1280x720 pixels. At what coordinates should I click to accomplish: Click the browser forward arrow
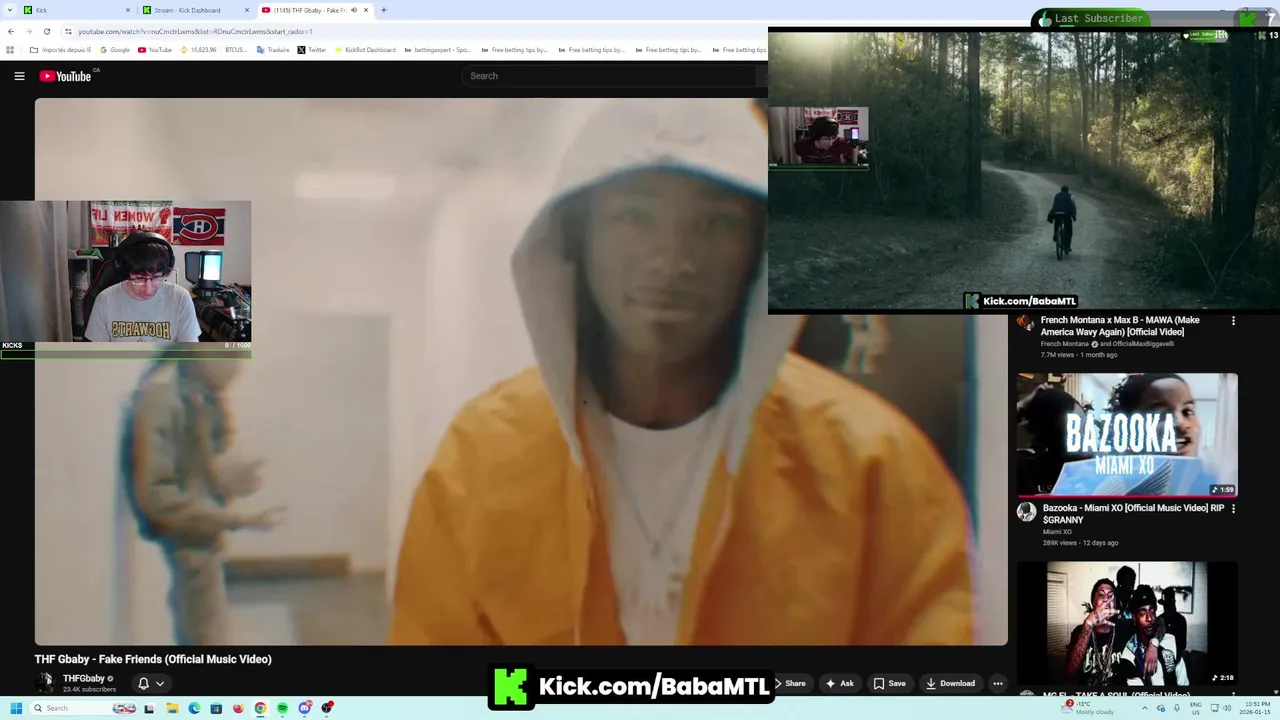click(28, 31)
